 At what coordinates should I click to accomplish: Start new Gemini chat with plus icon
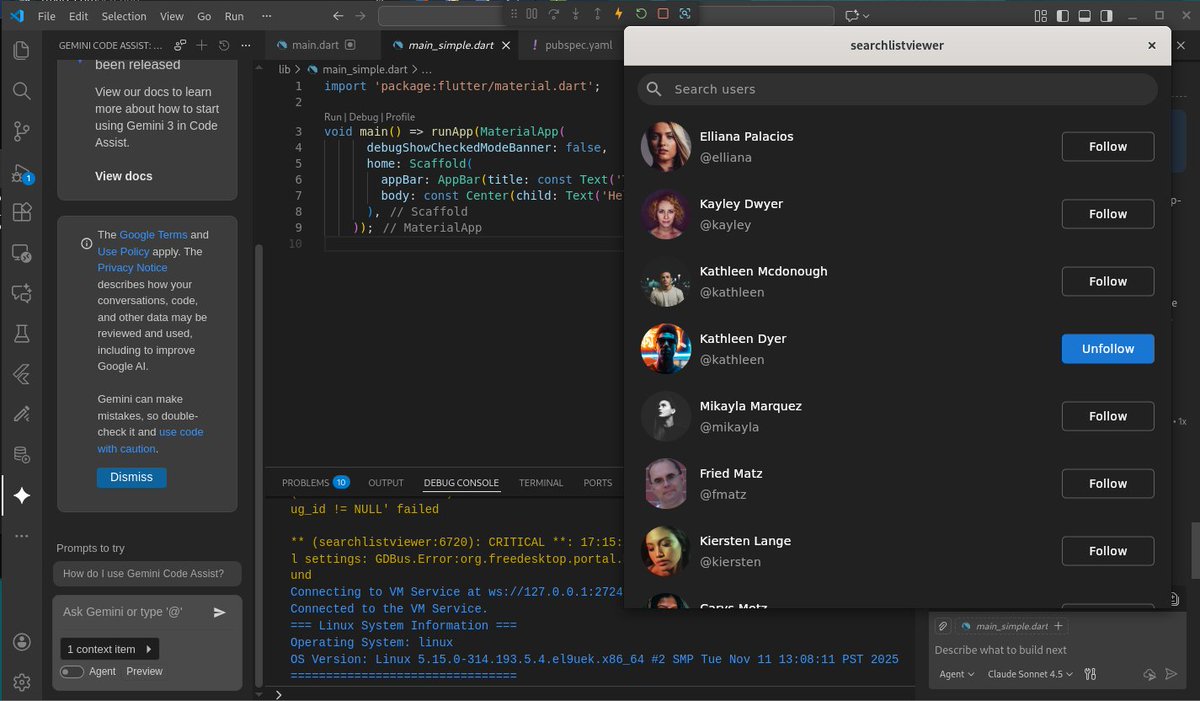pyautogui.click(x=201, y=45)
